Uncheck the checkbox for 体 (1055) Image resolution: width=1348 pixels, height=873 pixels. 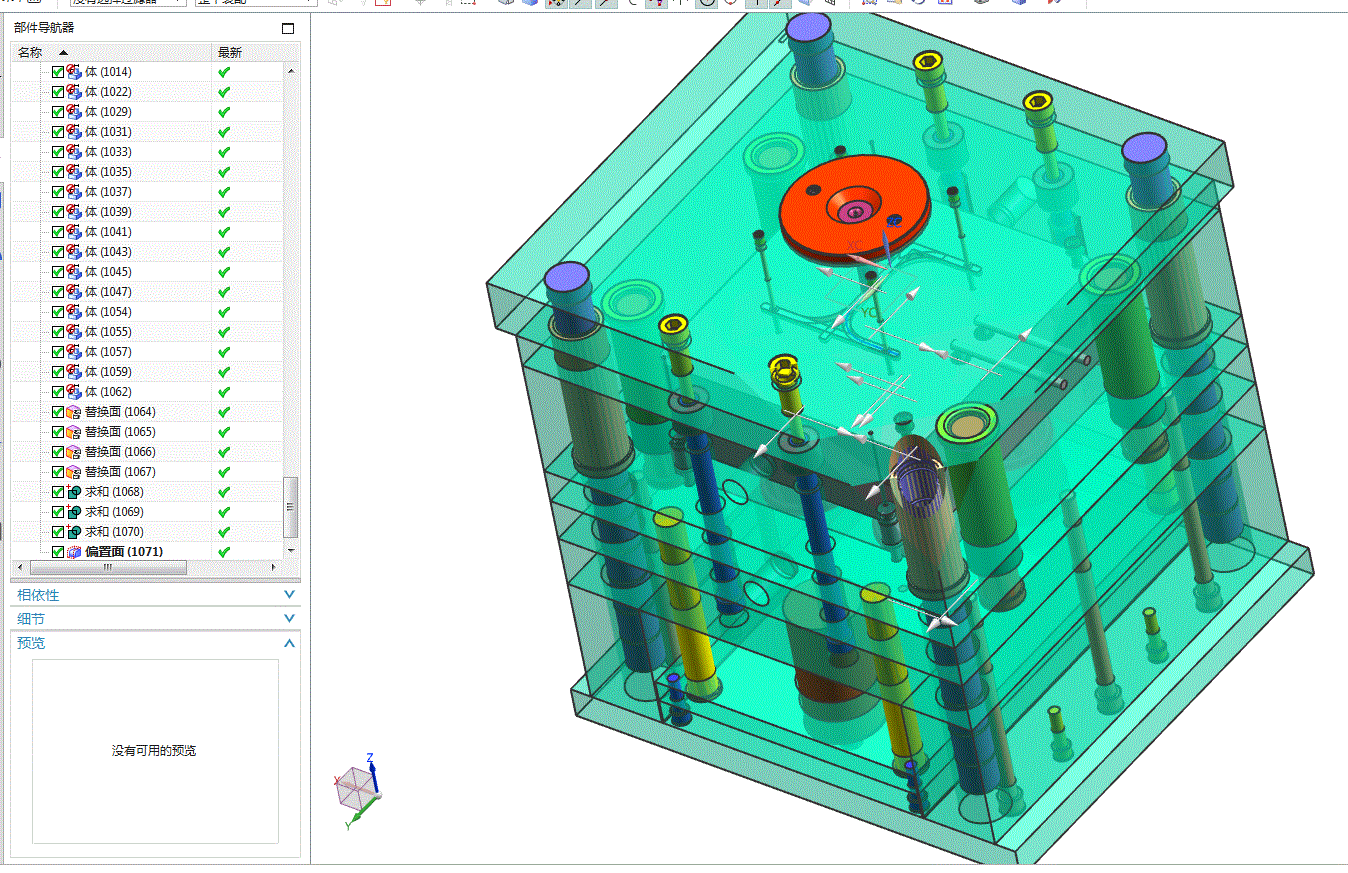[x=58, y=332]
